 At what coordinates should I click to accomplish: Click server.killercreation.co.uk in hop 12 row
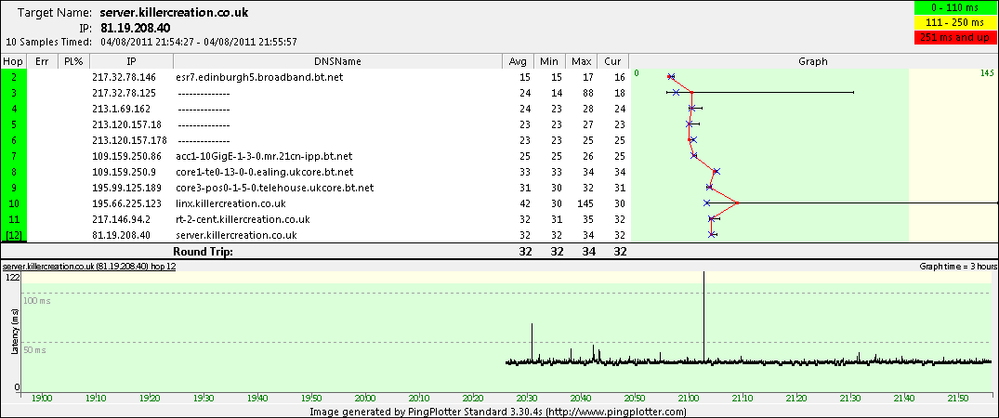point(238,236)
